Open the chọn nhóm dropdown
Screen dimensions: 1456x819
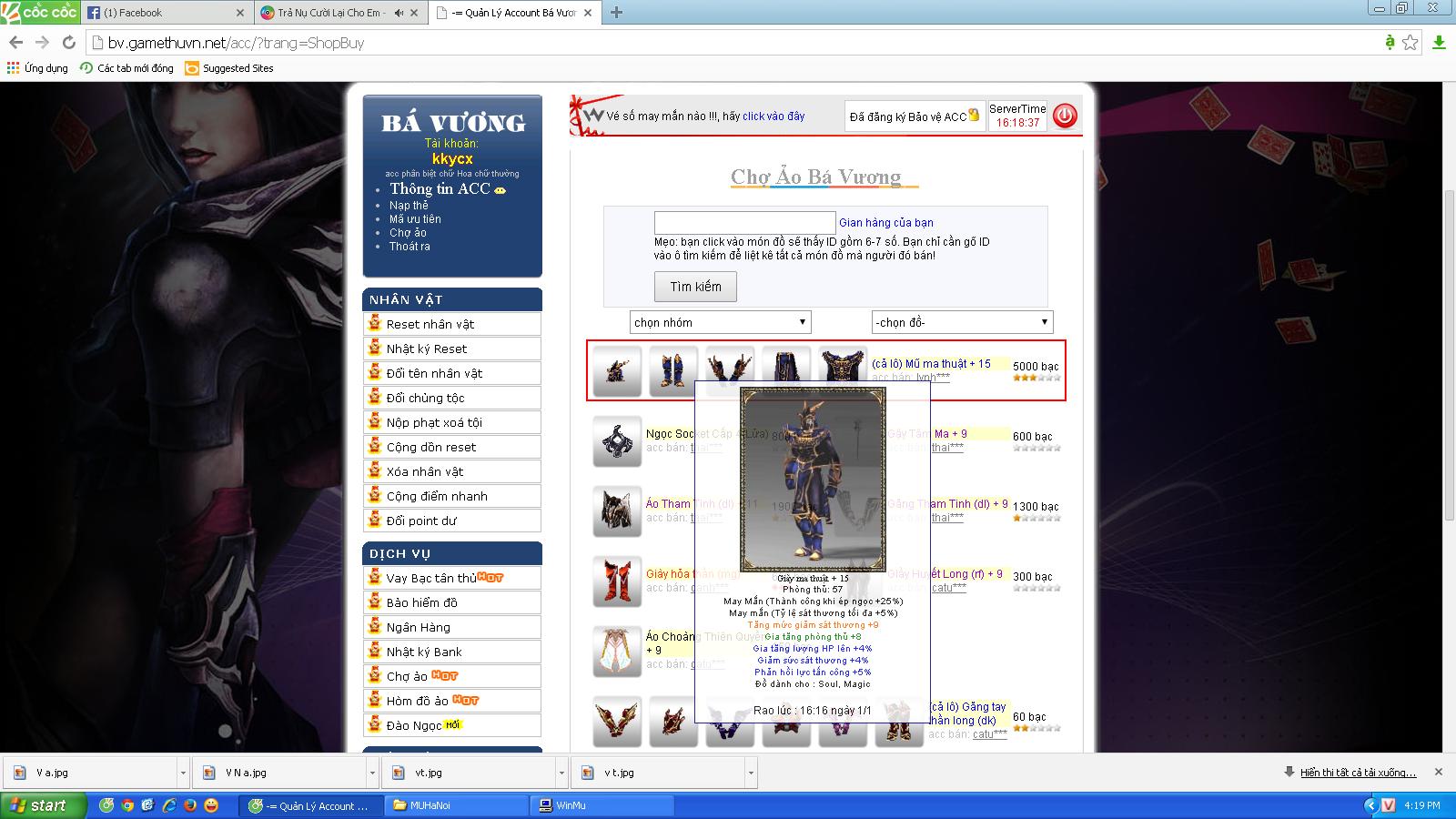[720, 322]
